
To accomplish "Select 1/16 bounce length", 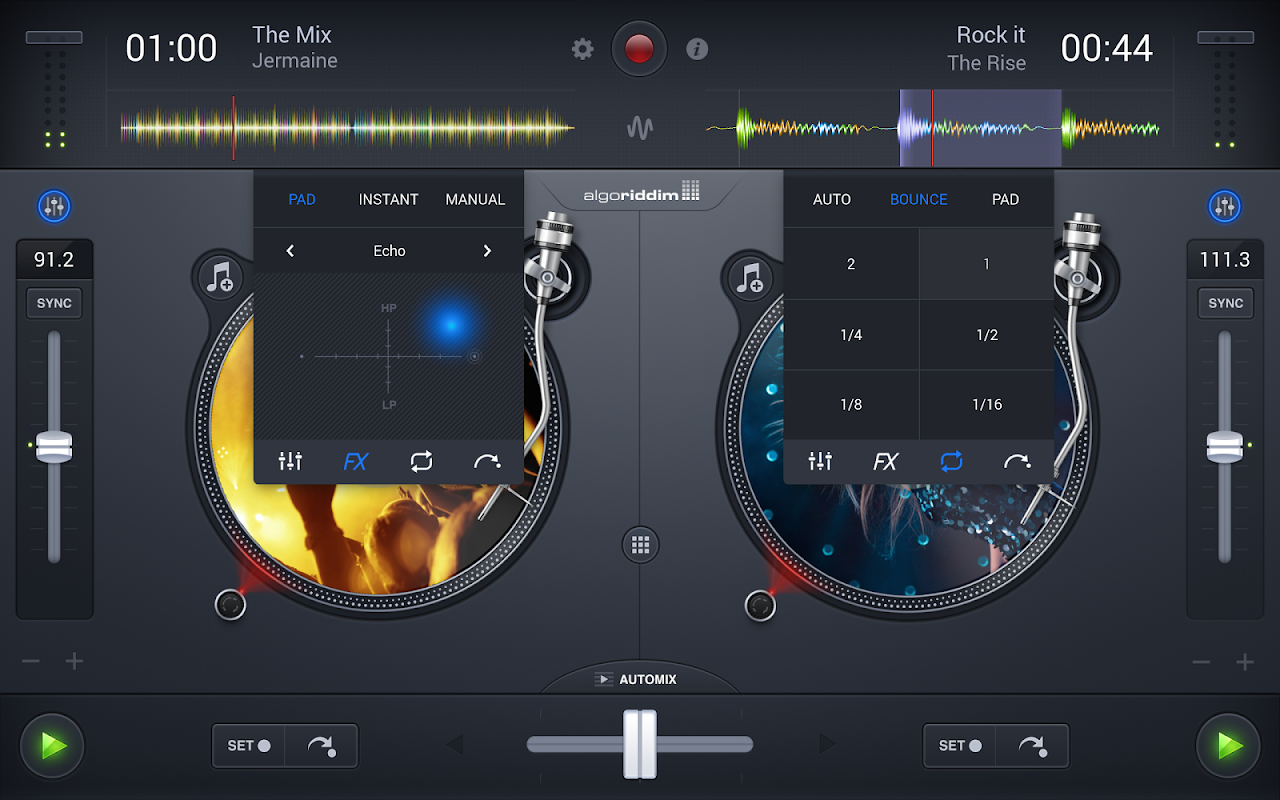I will (x=986, y=405).
